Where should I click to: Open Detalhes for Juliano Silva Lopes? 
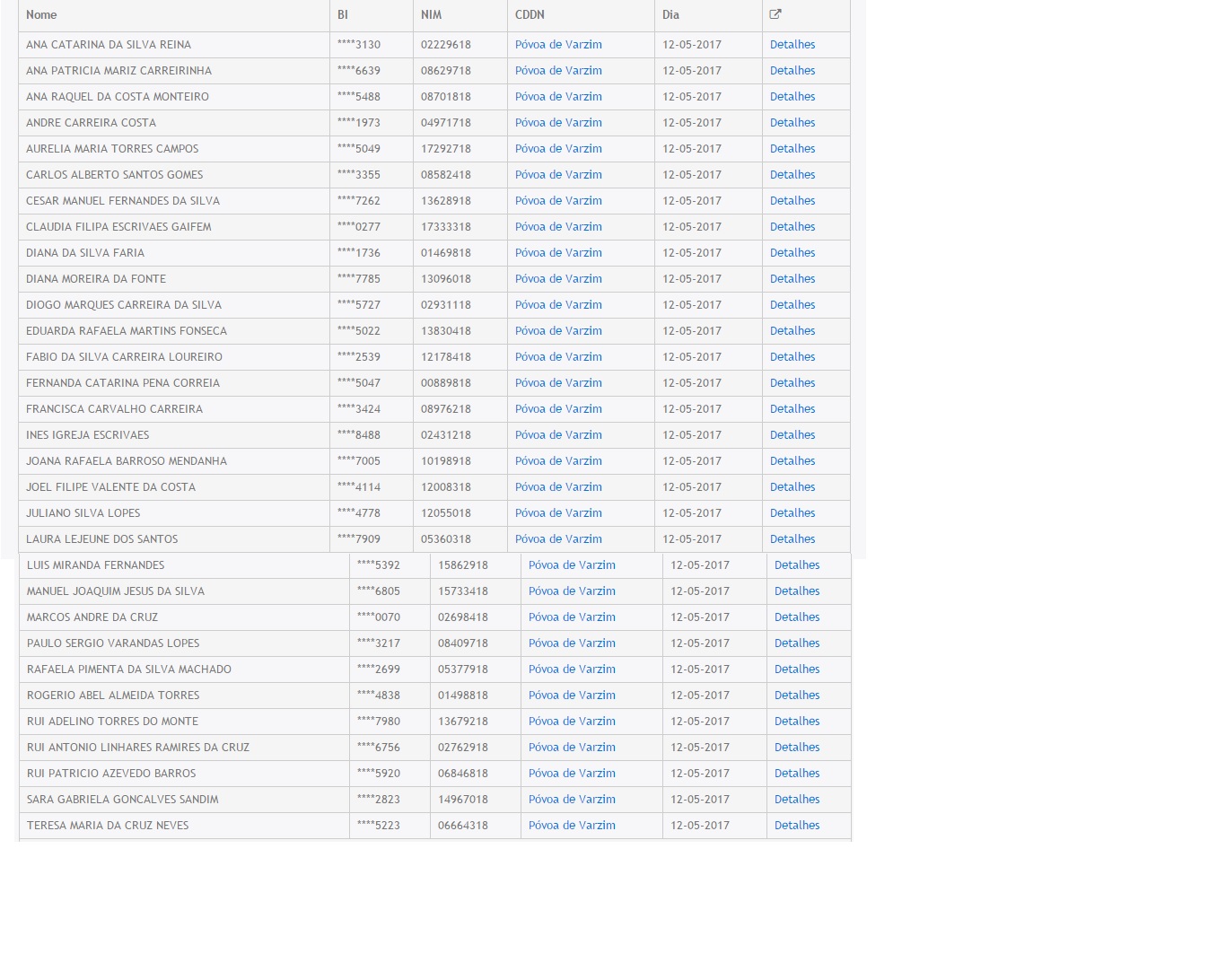pyautogui.click(x=793, y=513)
